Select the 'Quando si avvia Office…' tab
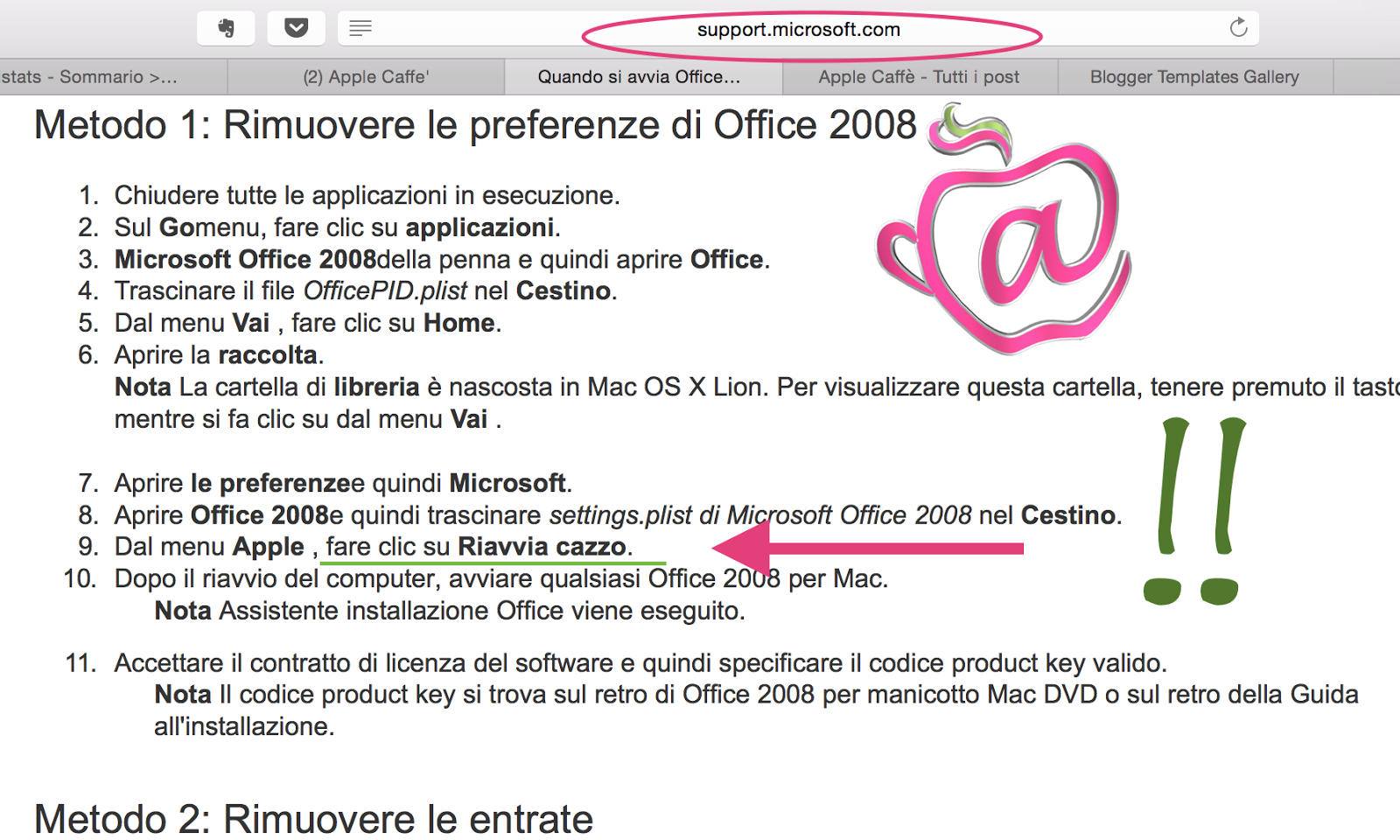1400x840 pixels. coord(643,77)
